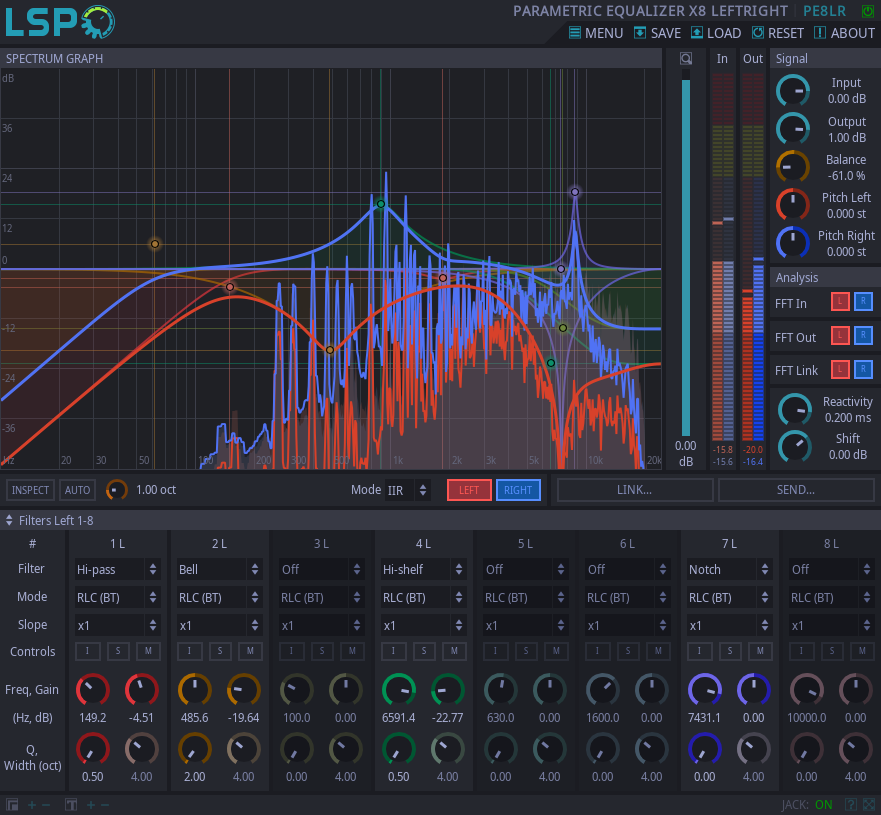Toggle FFT Out left channel button

(x=840, y=336)
